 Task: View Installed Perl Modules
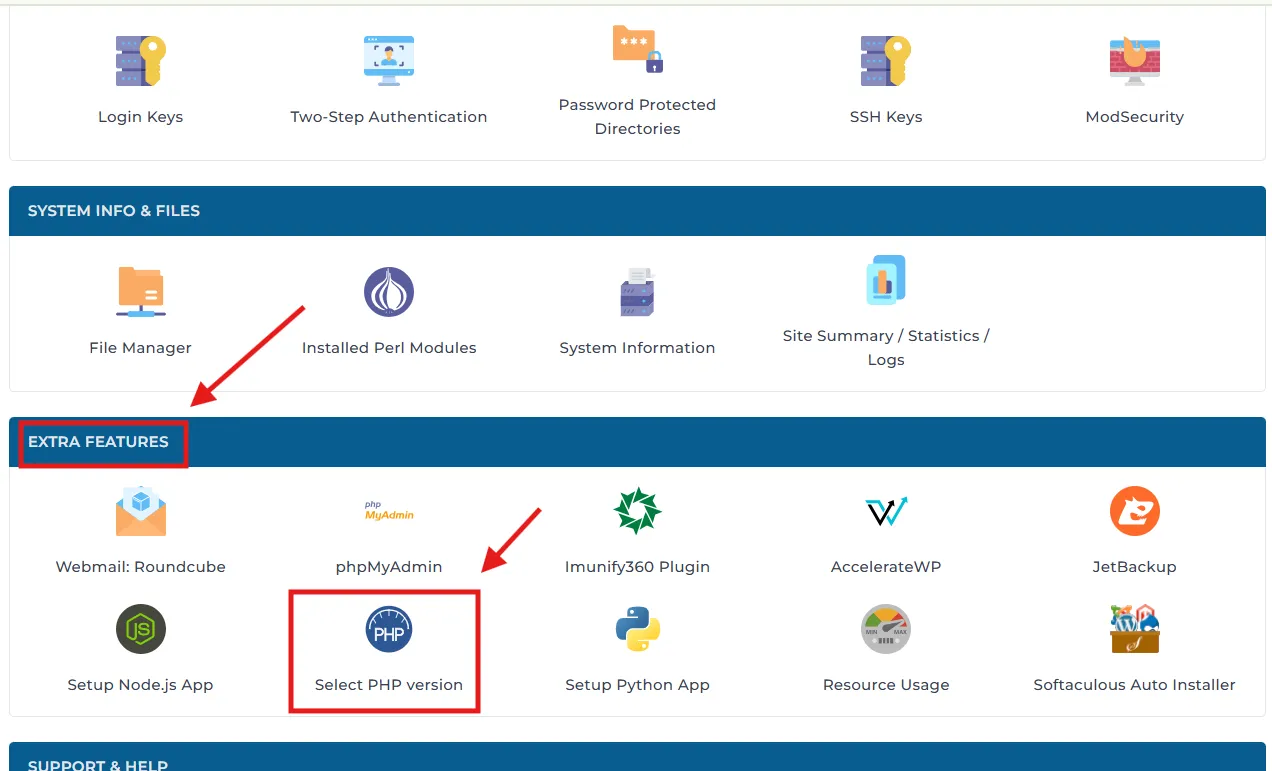[388, 292]
